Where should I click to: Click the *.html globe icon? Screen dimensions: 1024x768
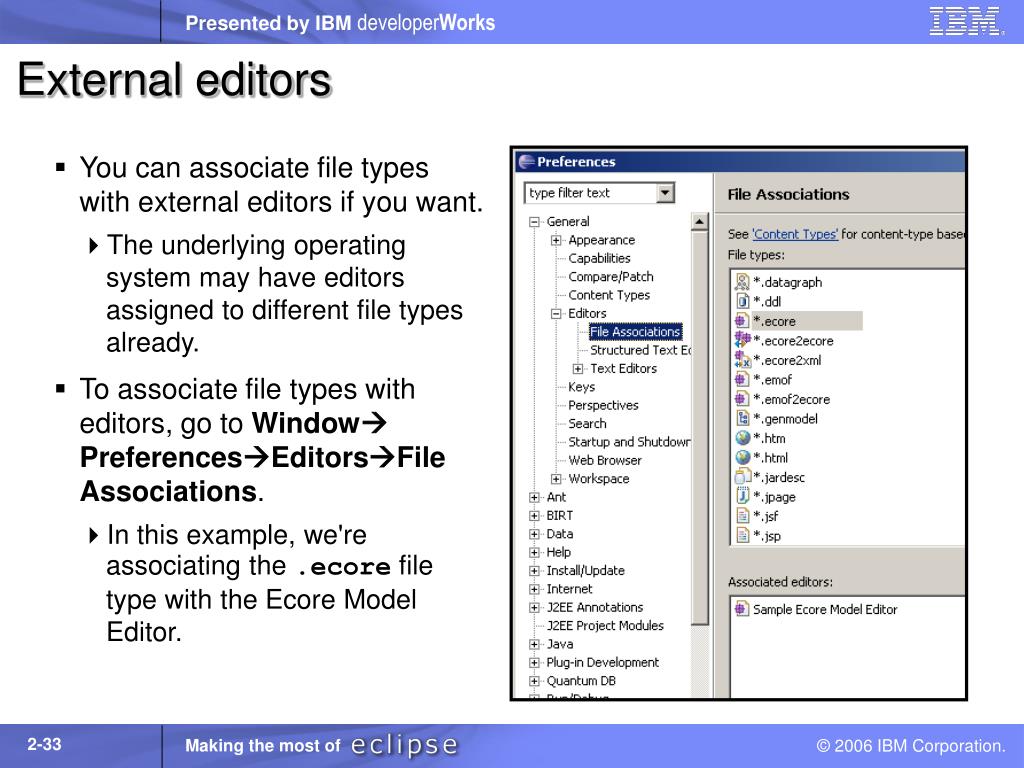coord(742,458)
